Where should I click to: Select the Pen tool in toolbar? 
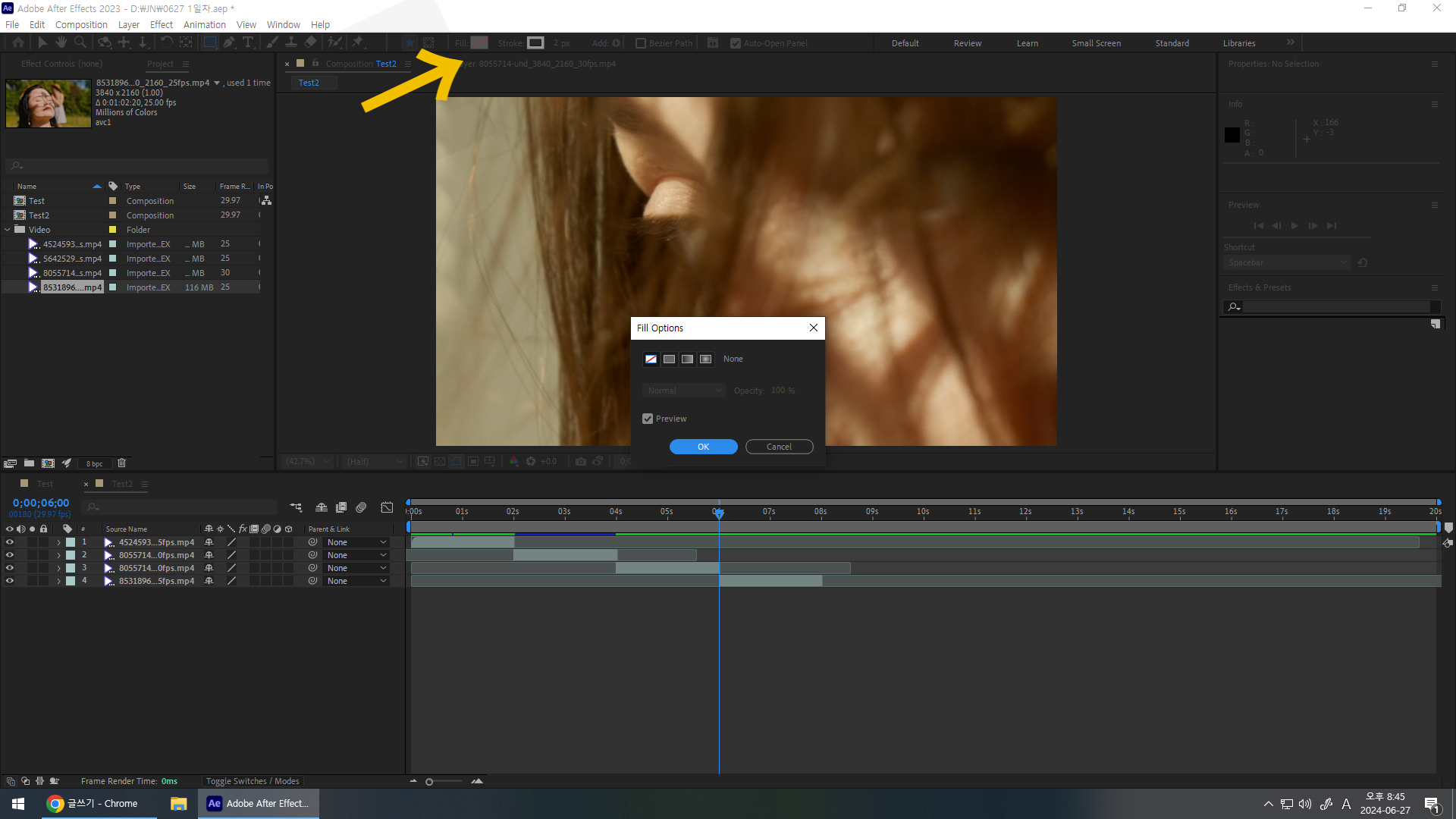click(x=229, y=42)
